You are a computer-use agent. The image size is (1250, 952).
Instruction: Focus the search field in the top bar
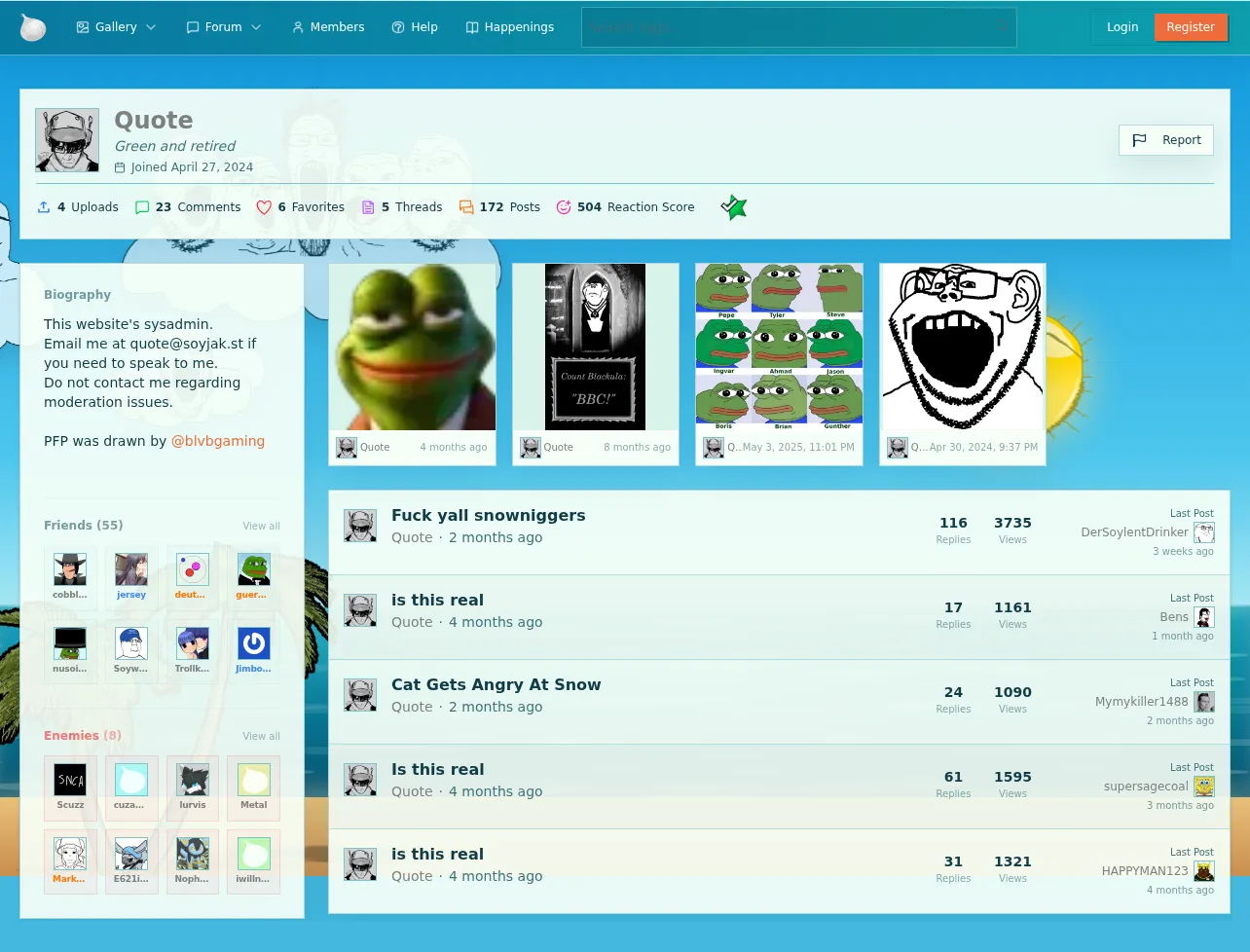coord(798,27)
